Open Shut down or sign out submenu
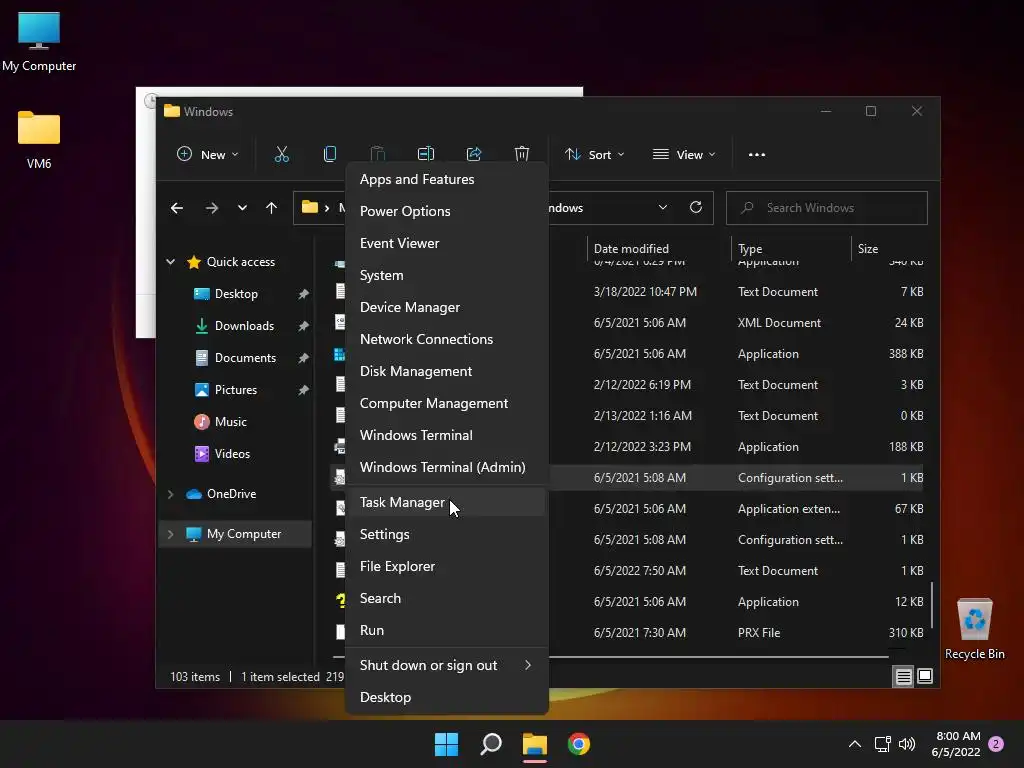 click(x=446, y=665)
